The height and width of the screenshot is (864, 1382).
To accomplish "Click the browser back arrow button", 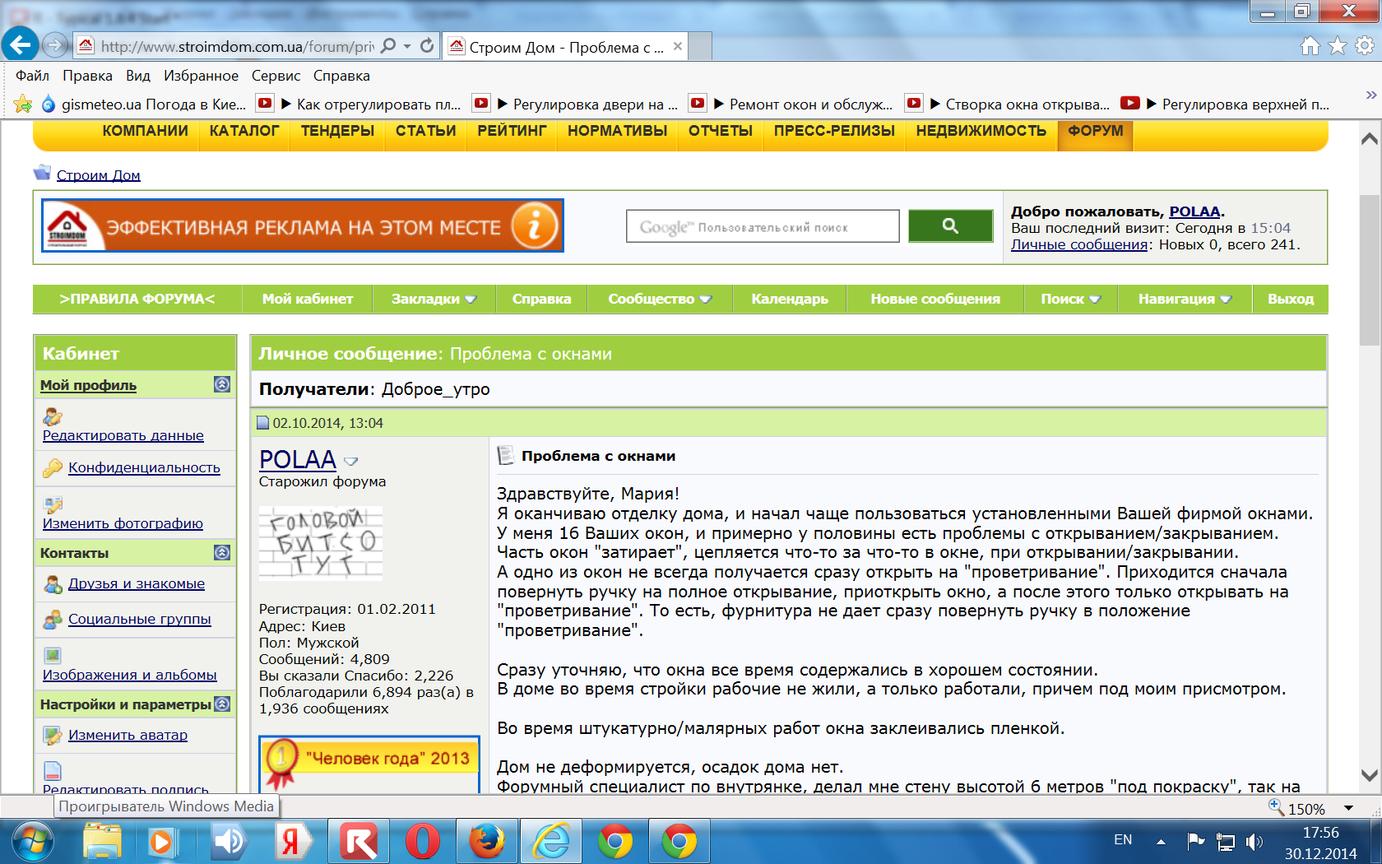I will pyautogui.click(x=21, y=45).
